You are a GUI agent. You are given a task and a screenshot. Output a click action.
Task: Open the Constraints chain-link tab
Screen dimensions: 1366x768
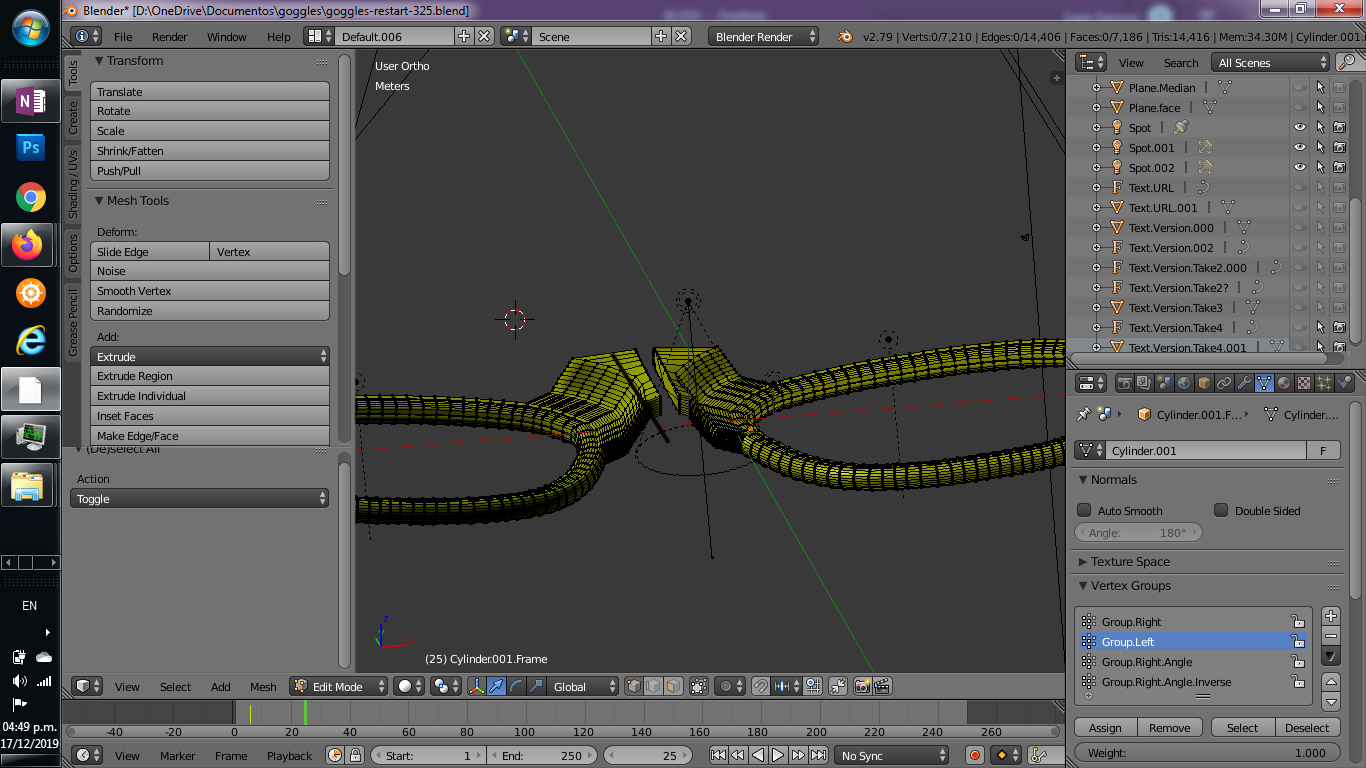tap(1224, 383)
